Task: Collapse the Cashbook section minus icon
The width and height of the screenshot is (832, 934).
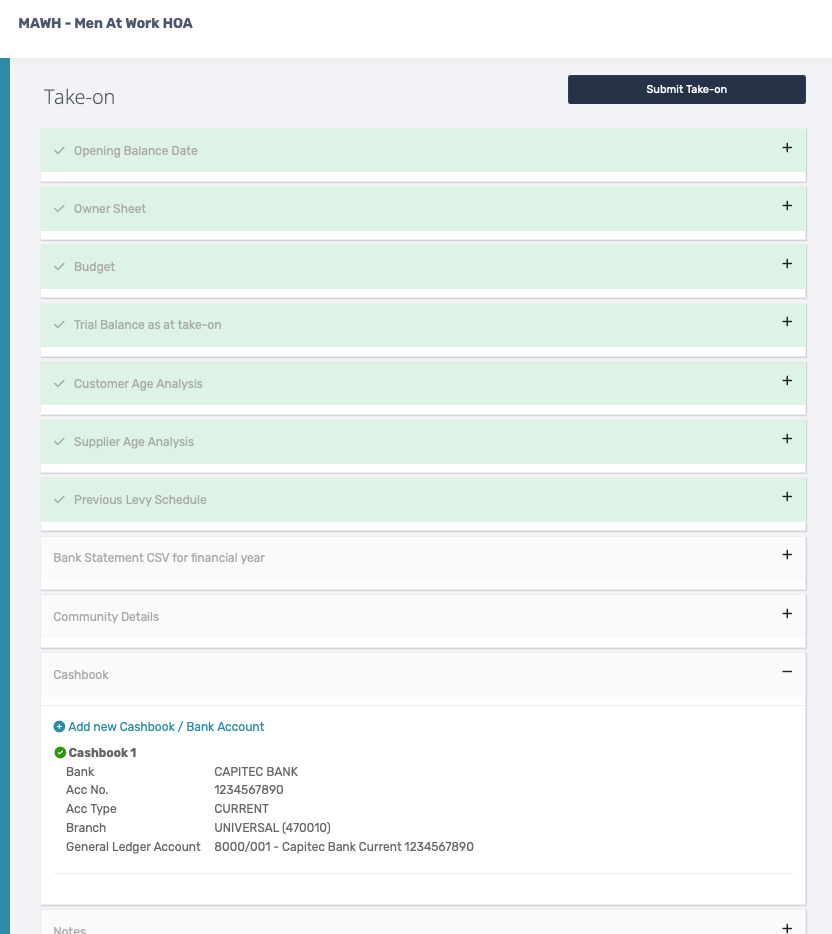Action: (x=787, y=671)
